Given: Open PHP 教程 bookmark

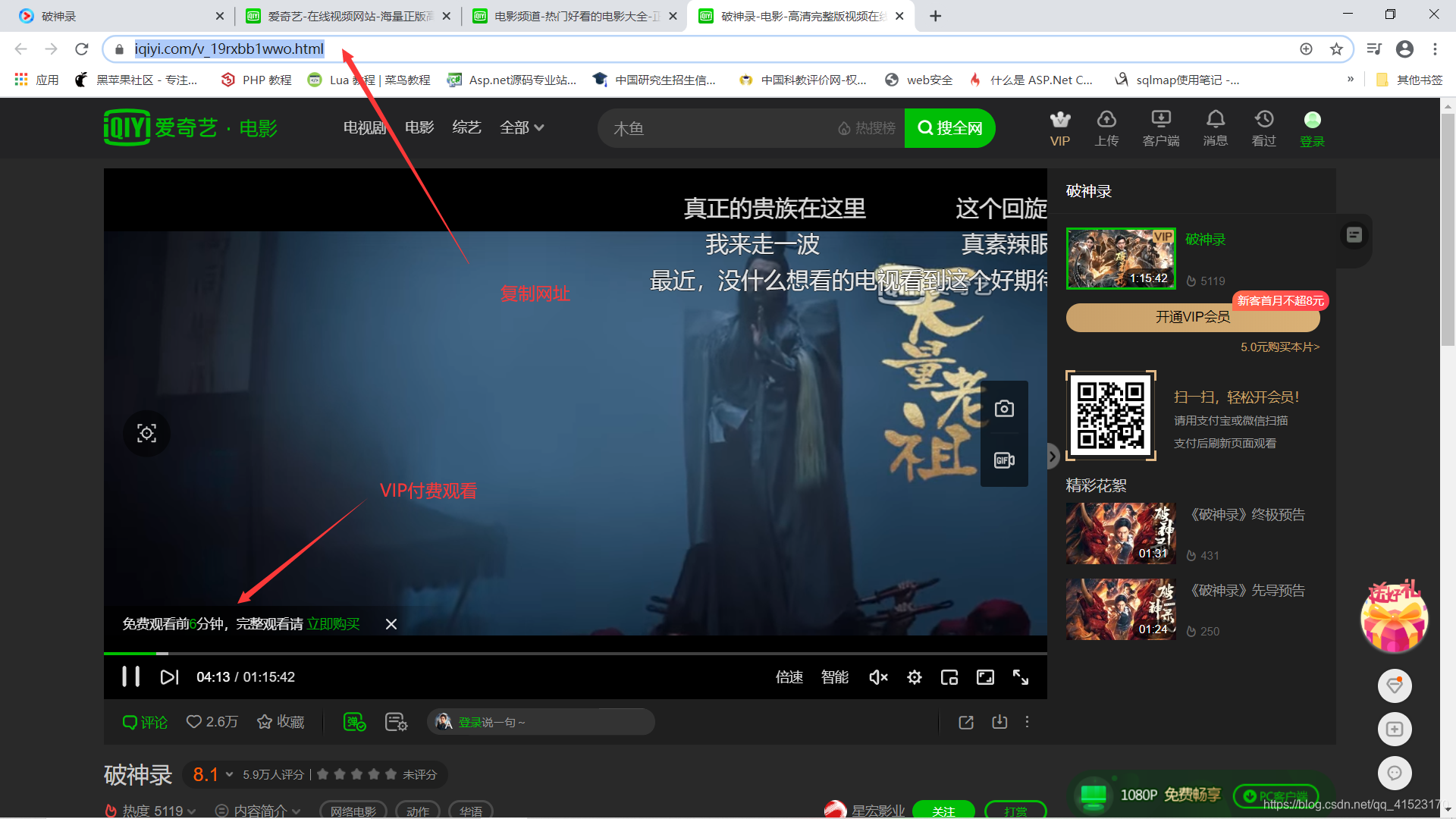Looking at the screenshot, I should click(x=256, y=80).
